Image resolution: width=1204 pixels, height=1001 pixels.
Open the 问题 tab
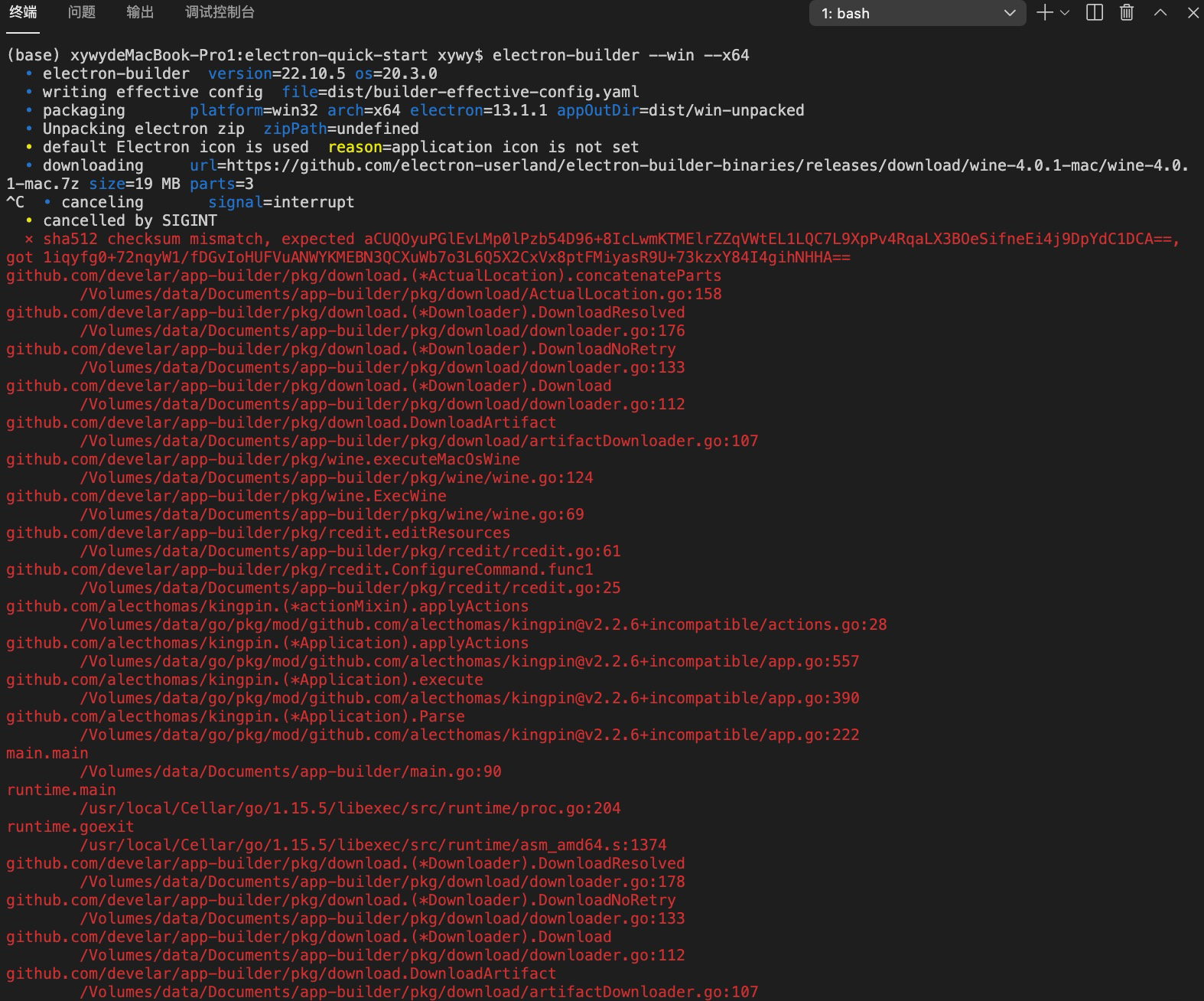click(x=82, y=12)
